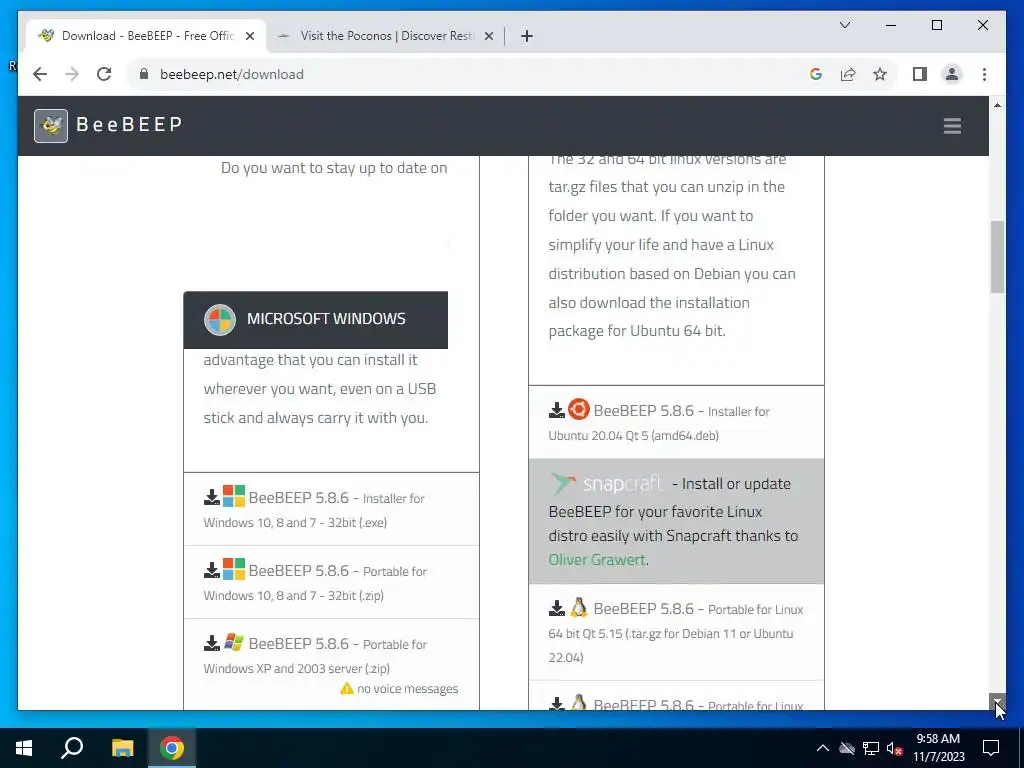Open taskbar search
The width and height of the screenshot is (1024, 768).
coord(72,748)
